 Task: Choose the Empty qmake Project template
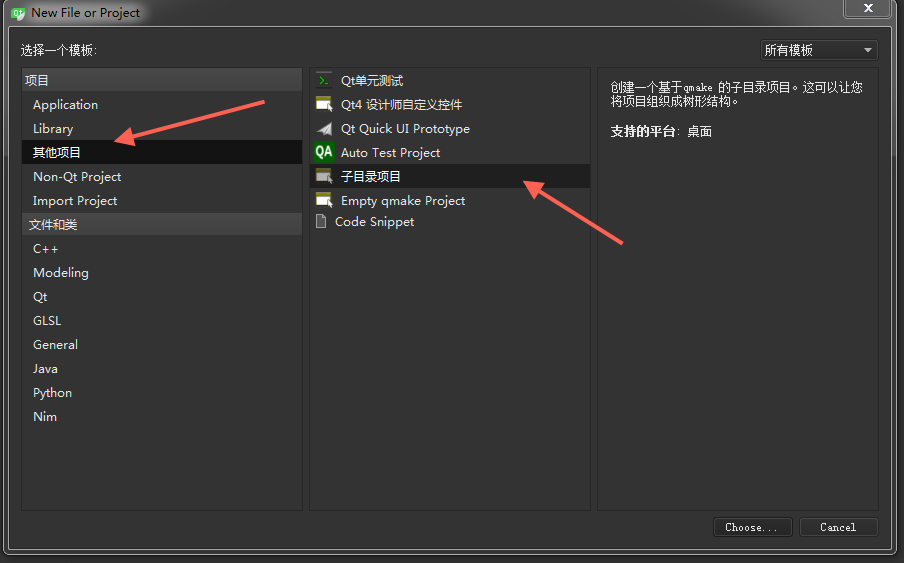[450, 201]
